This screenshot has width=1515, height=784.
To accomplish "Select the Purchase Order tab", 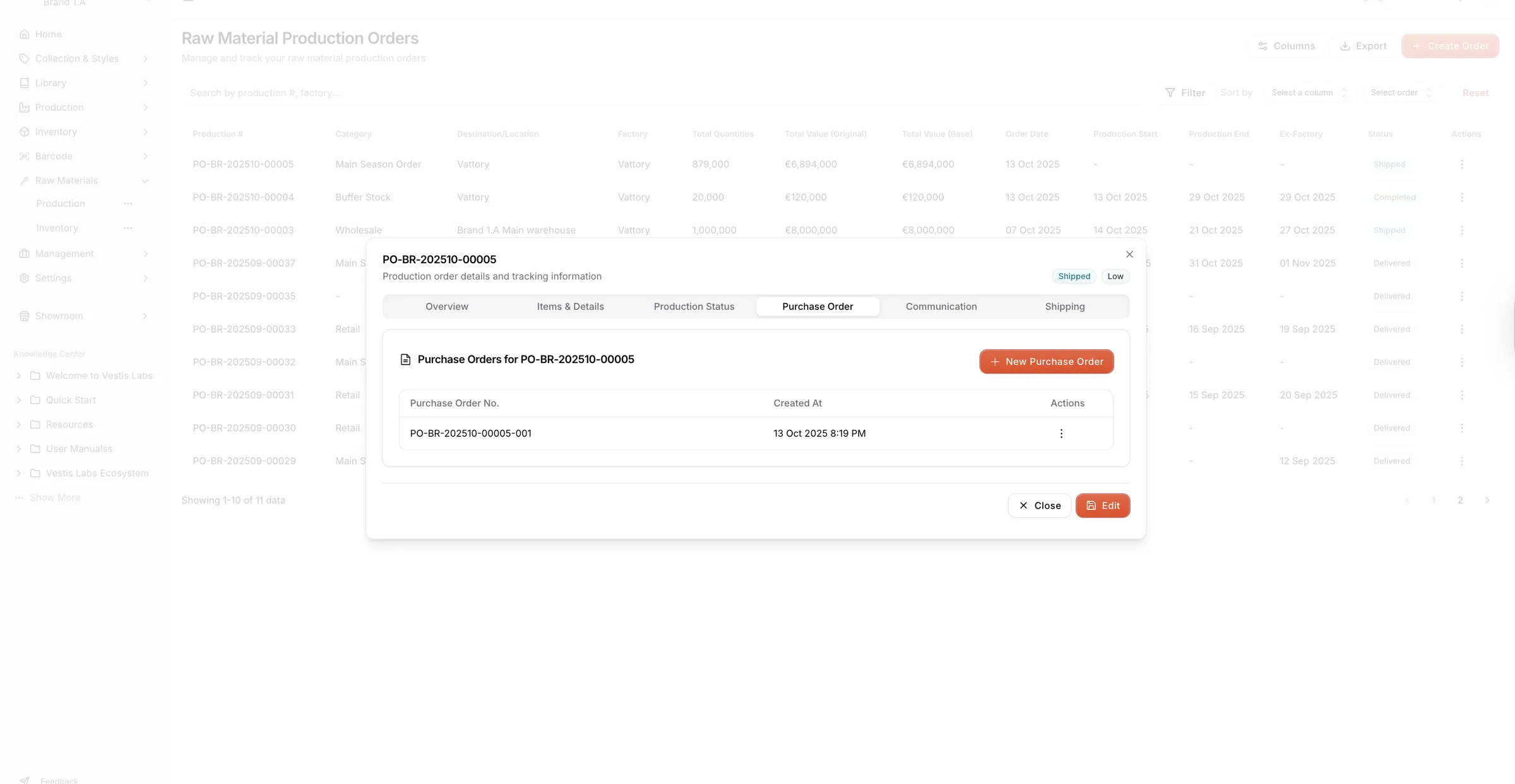I will [x=817, y=307].
